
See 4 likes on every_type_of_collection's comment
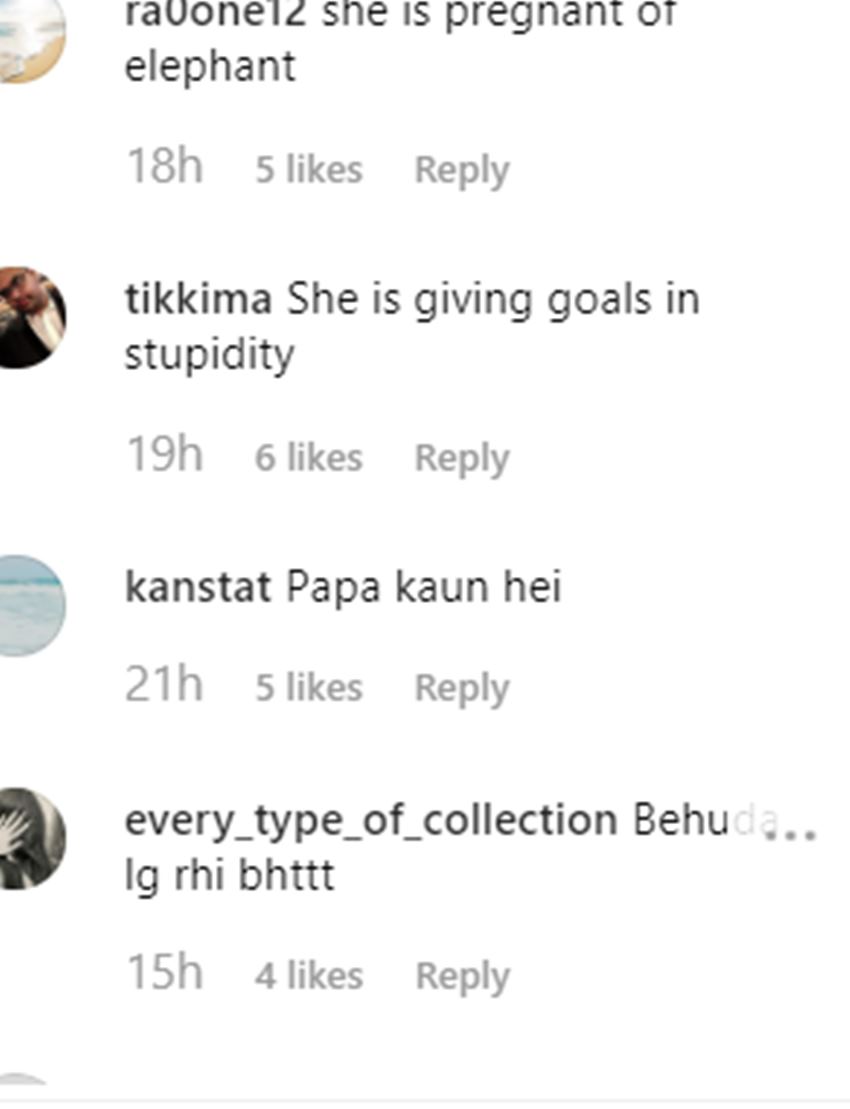click(308, 976)
